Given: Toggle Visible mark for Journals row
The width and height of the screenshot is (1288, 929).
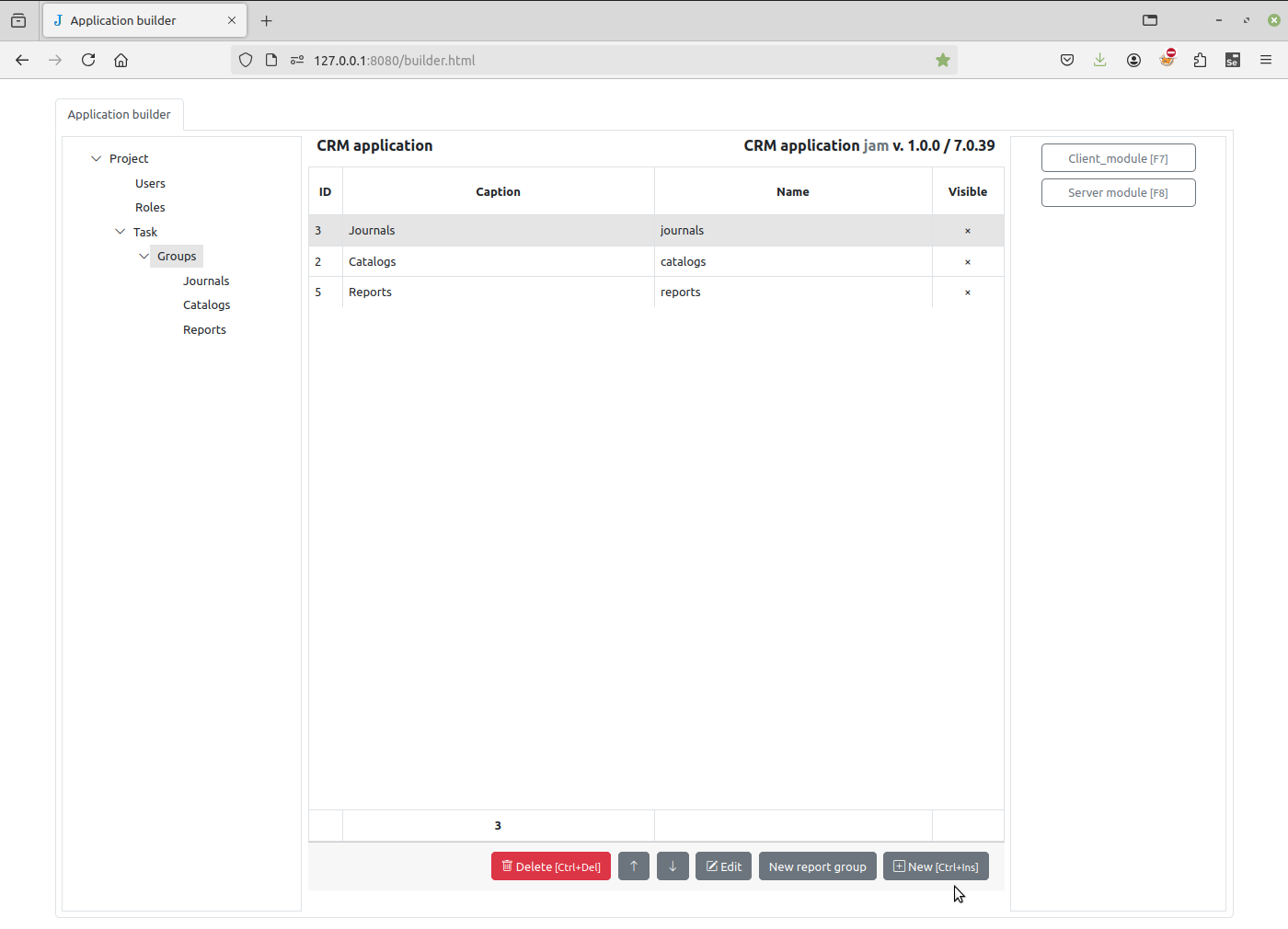Looking at the screenshot, I should [967, 231].
